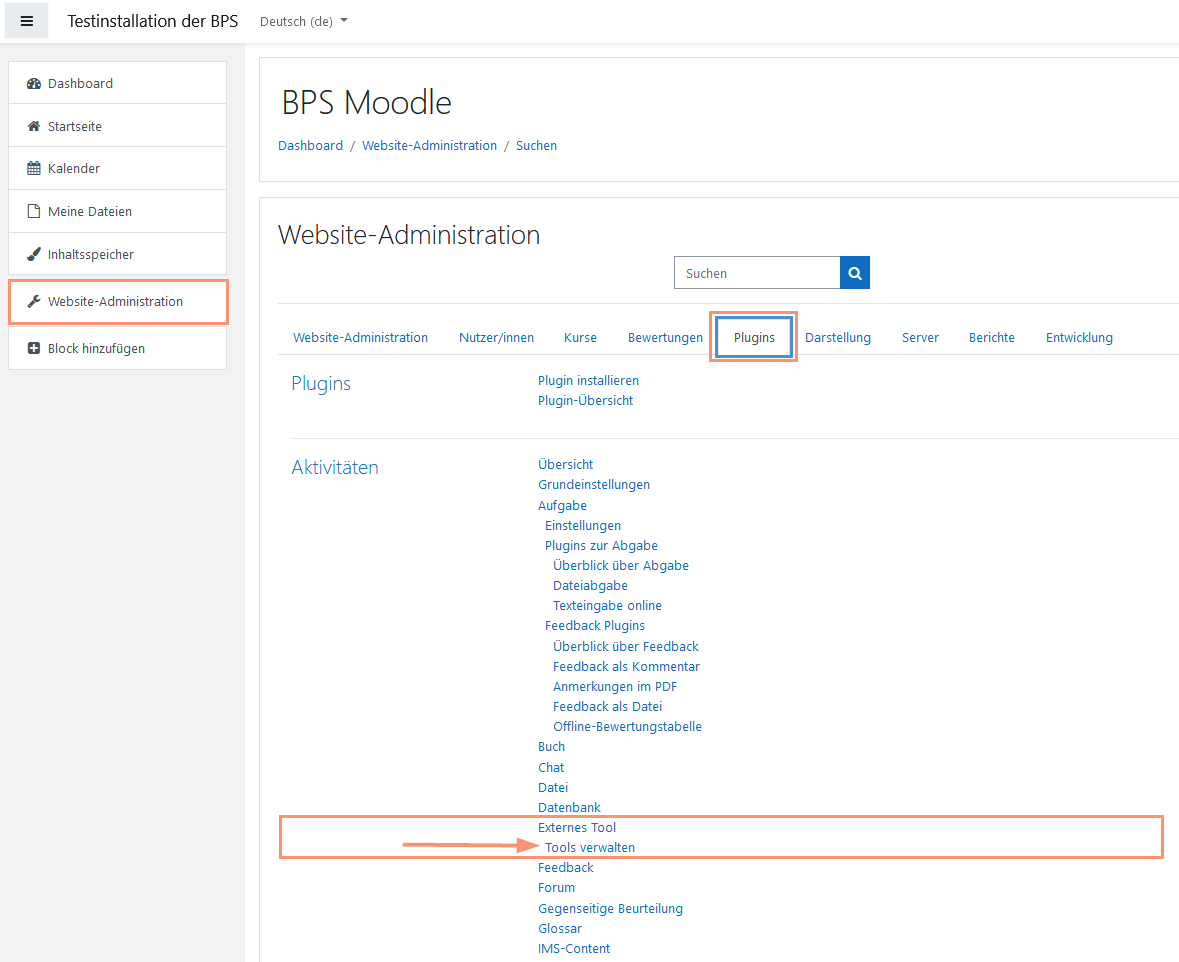Image resolution: width=1179 pixels, height=962 pixels.
Task: Select the Inhaltsspeicher sidebar icon
Action: pos(36,253)
